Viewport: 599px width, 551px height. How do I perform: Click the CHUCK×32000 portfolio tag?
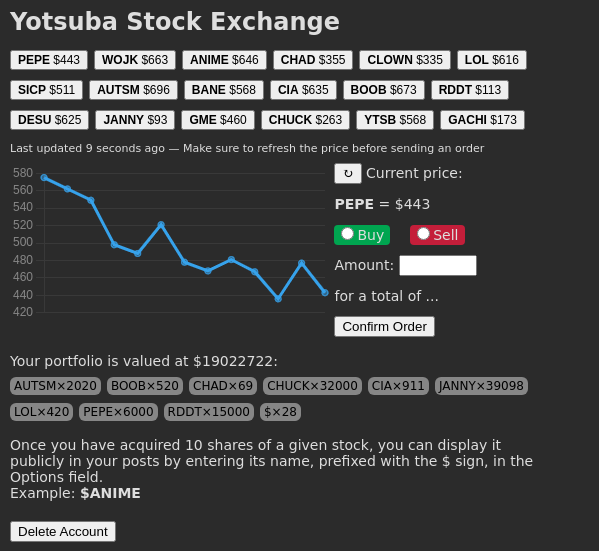[312, 386]
